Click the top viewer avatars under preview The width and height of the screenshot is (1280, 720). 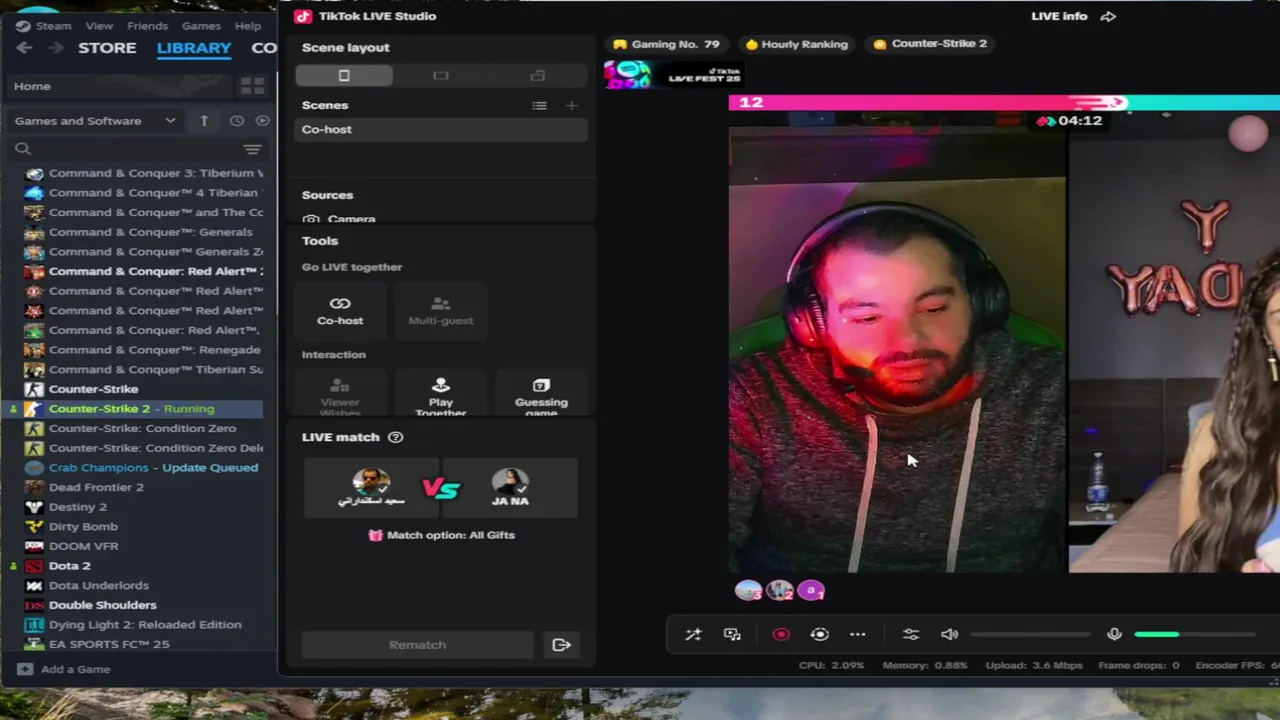point(780,591)
